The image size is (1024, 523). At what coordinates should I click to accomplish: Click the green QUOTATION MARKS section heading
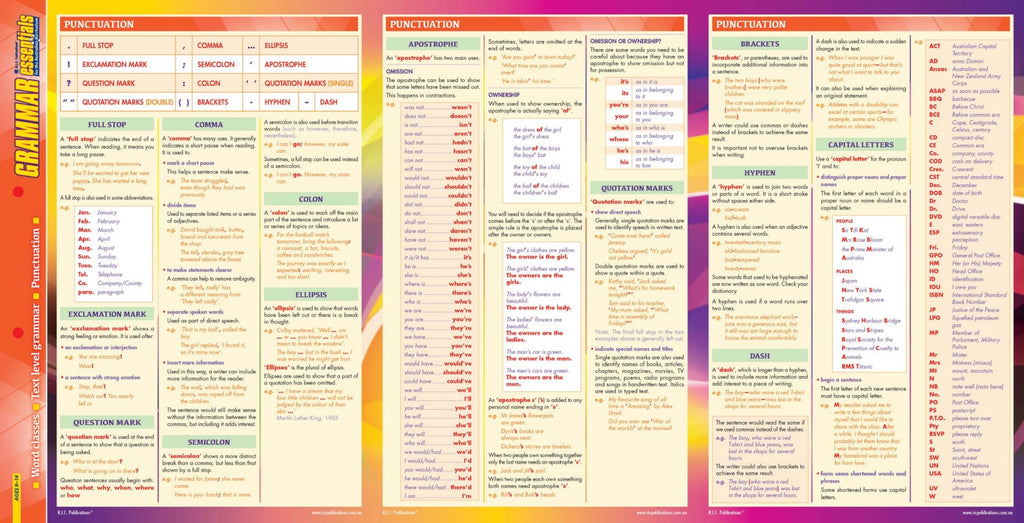(x=637, y=188)
